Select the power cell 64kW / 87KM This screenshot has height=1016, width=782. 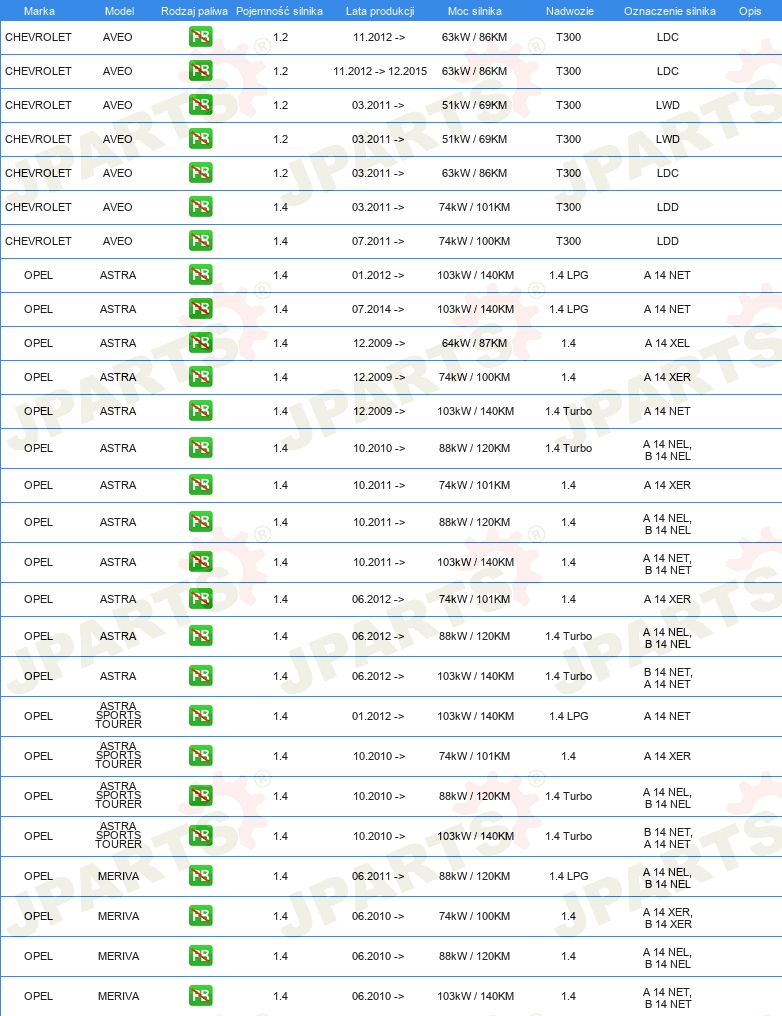pos(474,343)
